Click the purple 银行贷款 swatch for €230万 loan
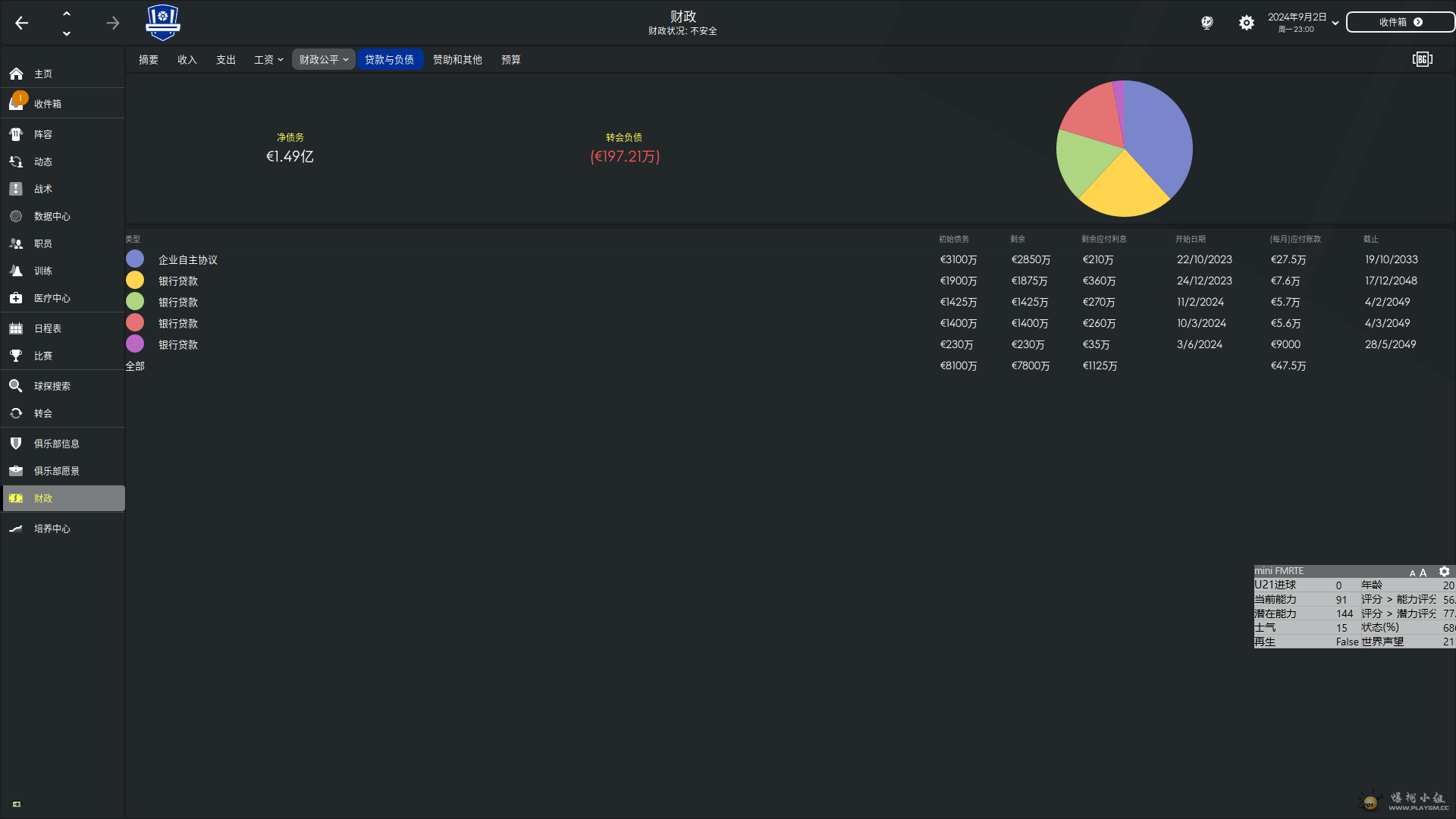The height and width of the screenshot is (819, 1456). click(x=135, y=344)
